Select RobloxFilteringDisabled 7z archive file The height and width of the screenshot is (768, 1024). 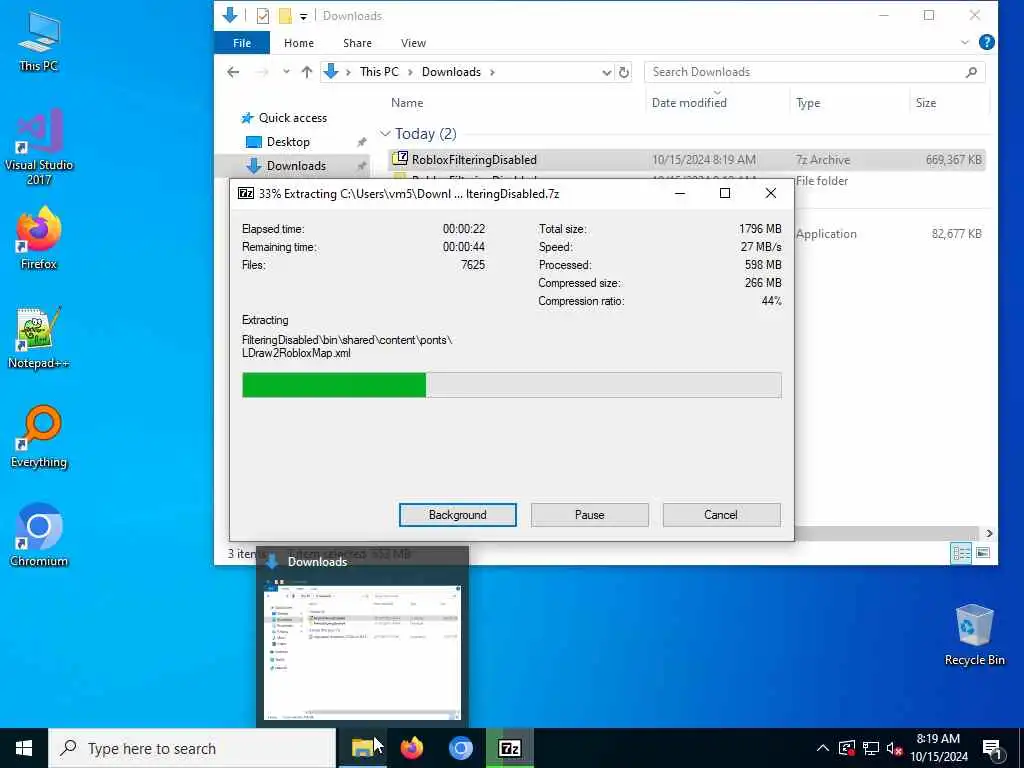686,160
